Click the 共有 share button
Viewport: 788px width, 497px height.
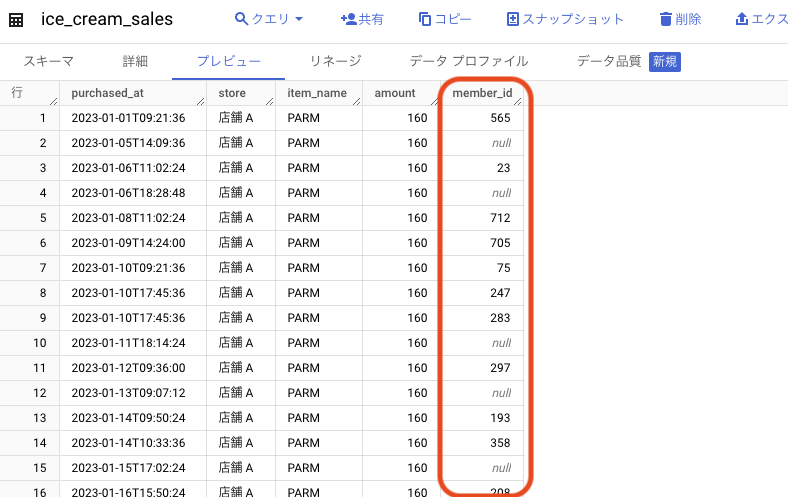[x=362, y=19]
